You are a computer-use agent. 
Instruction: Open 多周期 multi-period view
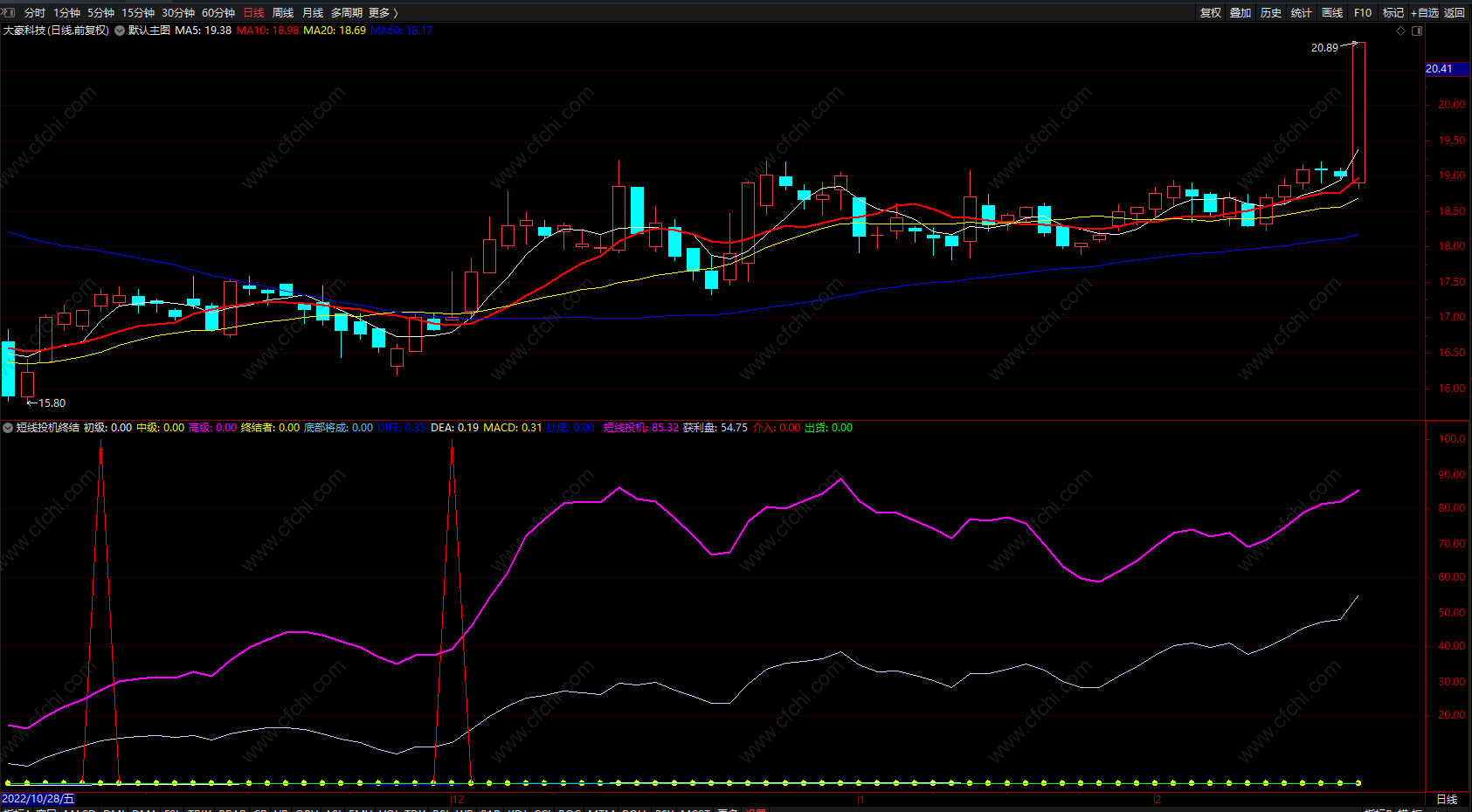(x=347, y=12)
